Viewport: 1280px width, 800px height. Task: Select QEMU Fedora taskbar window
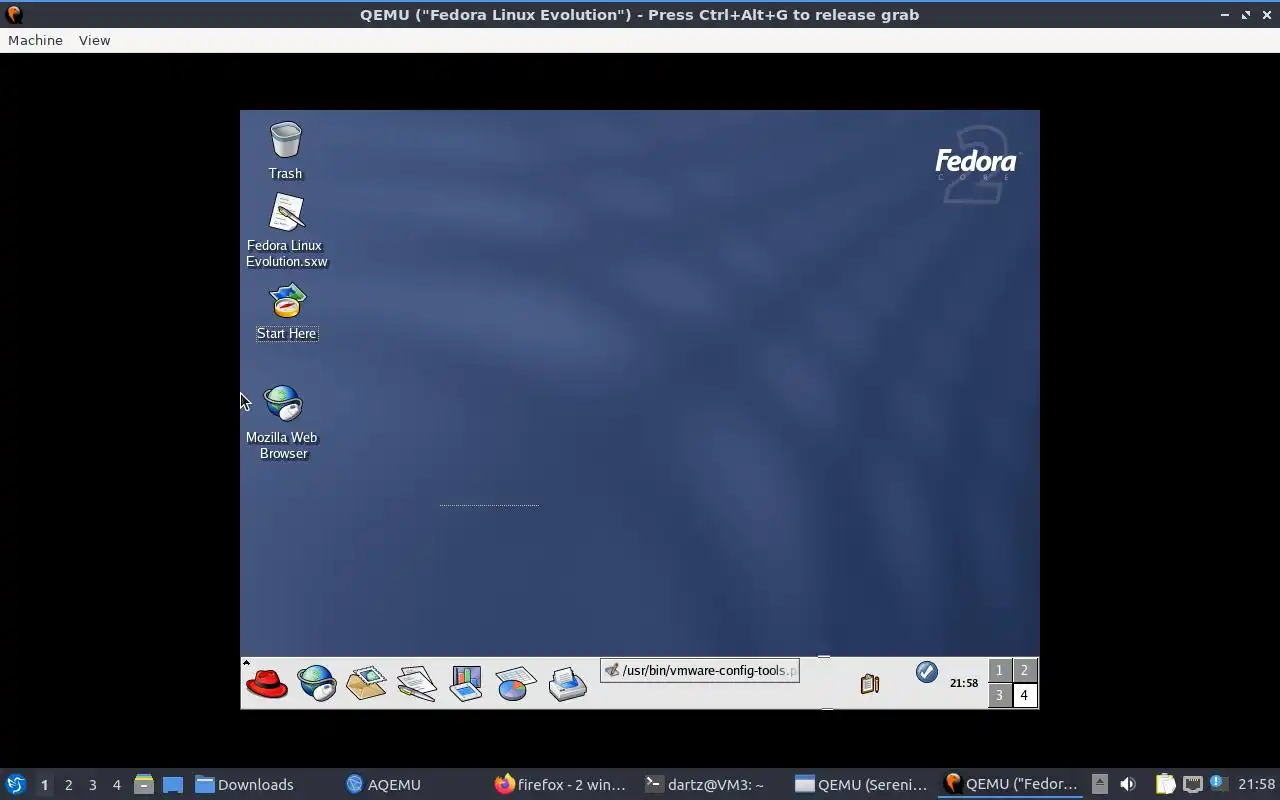[1011, 784]
